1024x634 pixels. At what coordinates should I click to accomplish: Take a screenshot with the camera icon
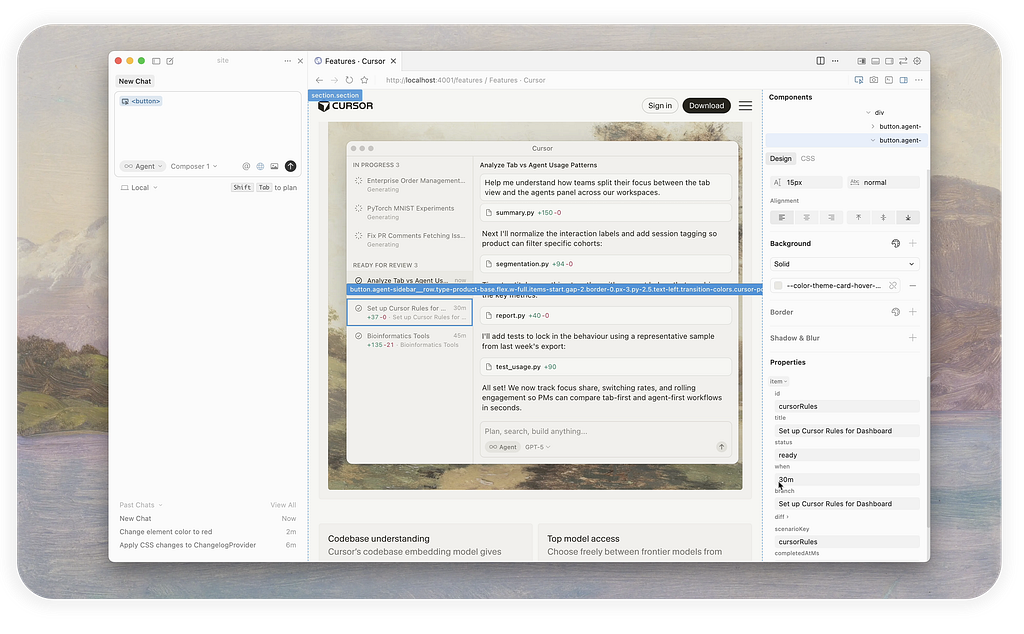click(874, 80)
